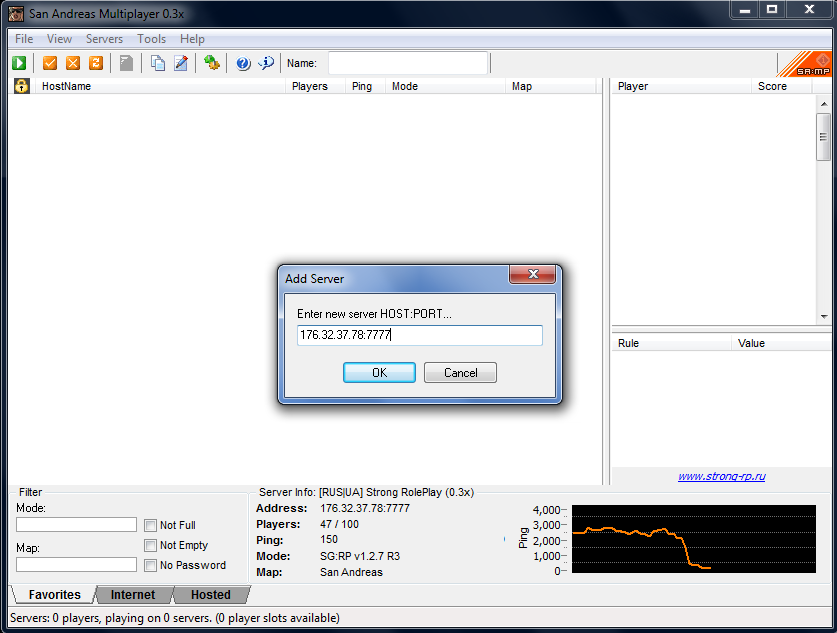Screen dimensions: 837x633
Task: Enable the Not Empty filter checkbox
Action: coord(151,545)
